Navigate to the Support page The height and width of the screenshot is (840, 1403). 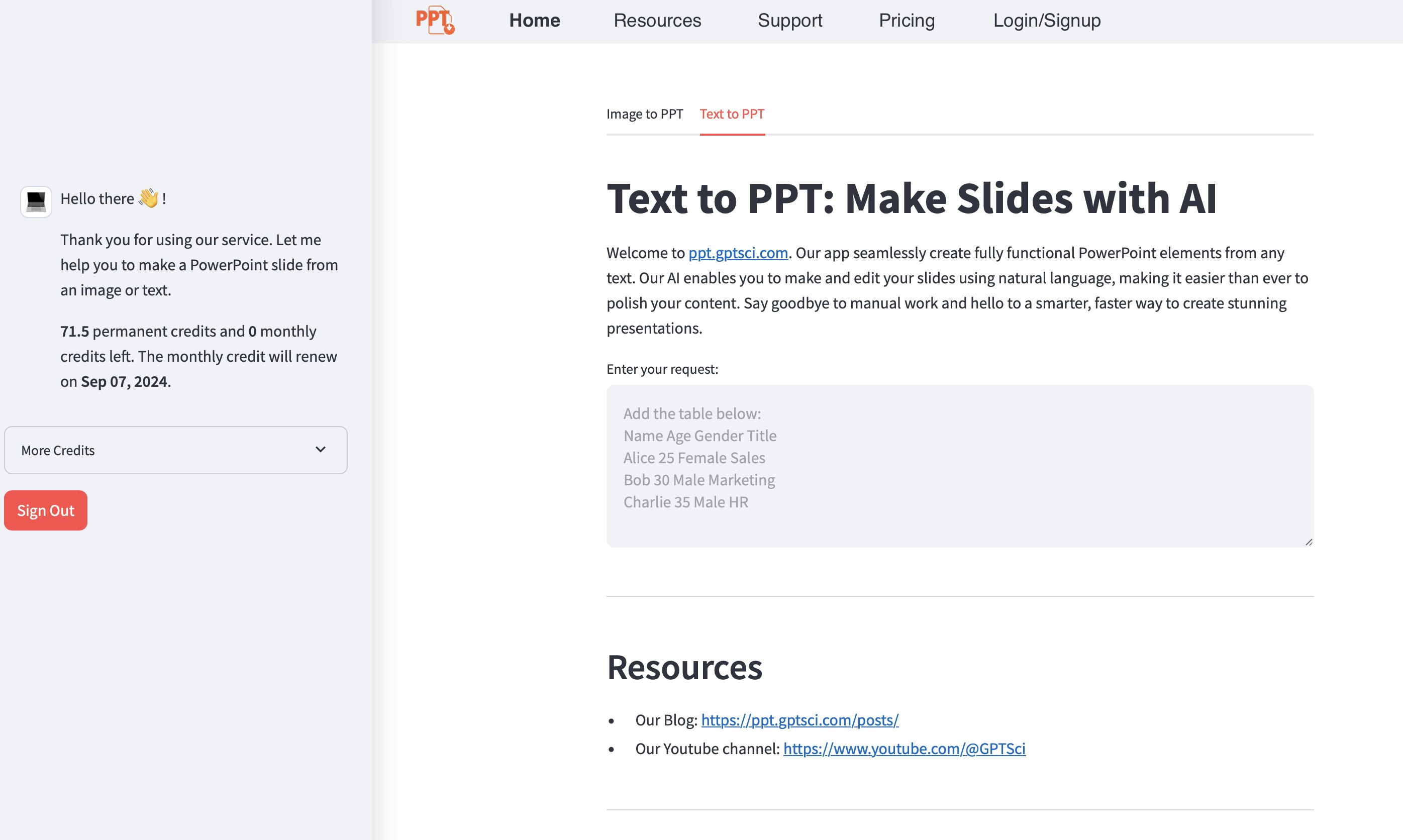click(x=790, y=21)
